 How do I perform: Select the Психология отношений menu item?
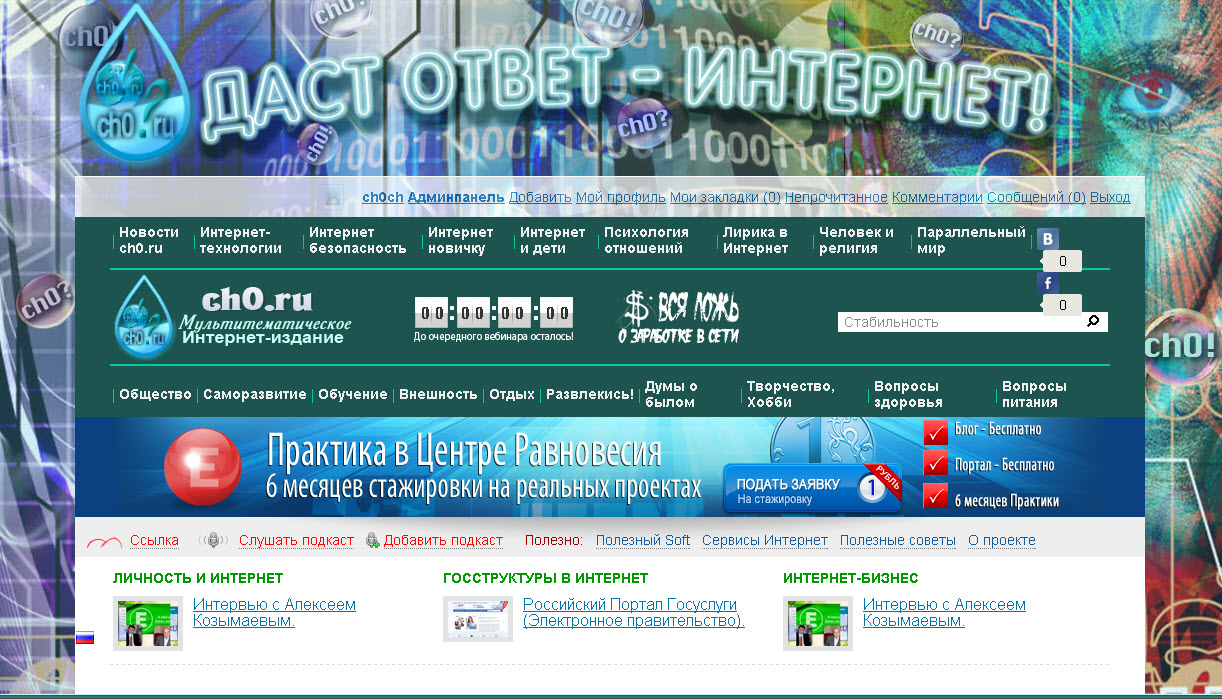click(646, 240)
